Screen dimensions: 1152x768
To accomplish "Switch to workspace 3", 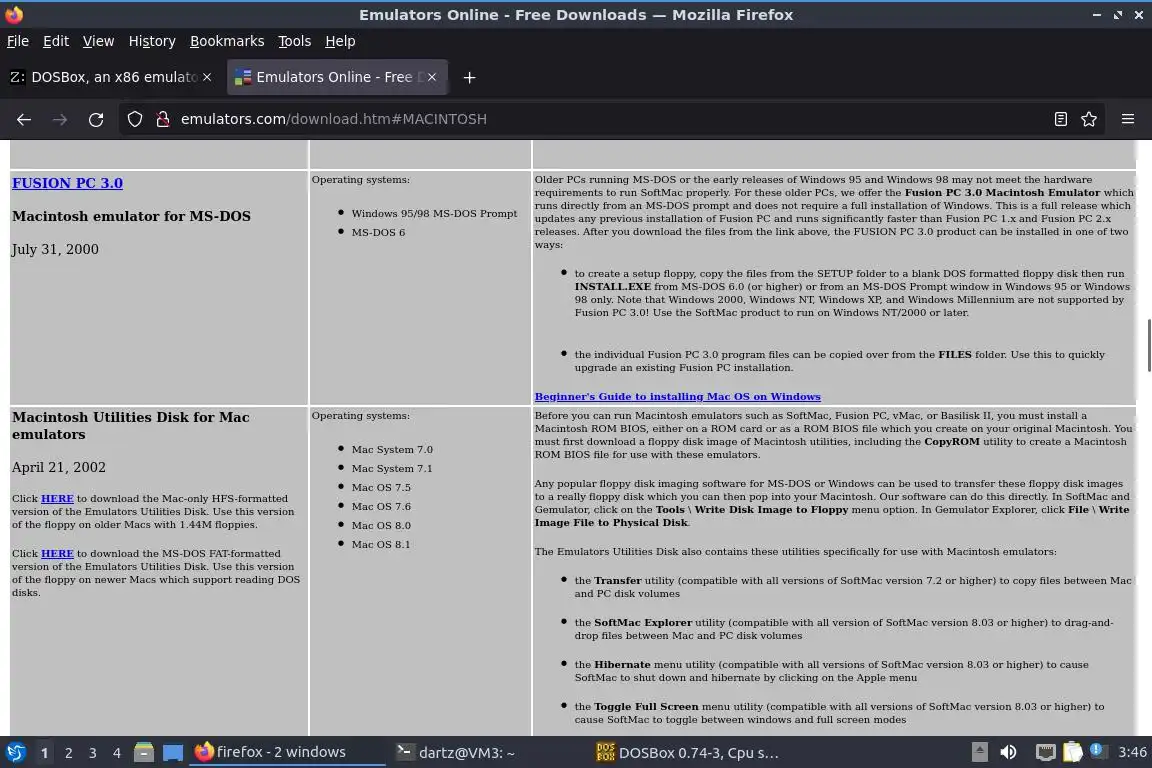I will (93, 753).
